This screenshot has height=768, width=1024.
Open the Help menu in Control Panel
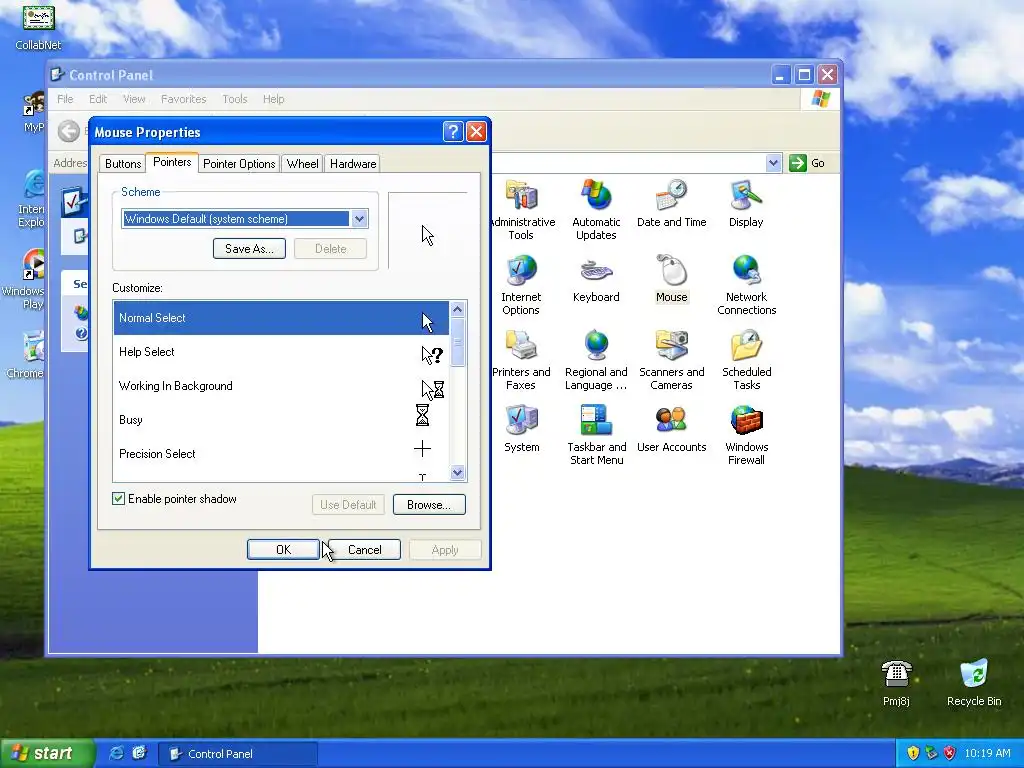coord(274,99)
